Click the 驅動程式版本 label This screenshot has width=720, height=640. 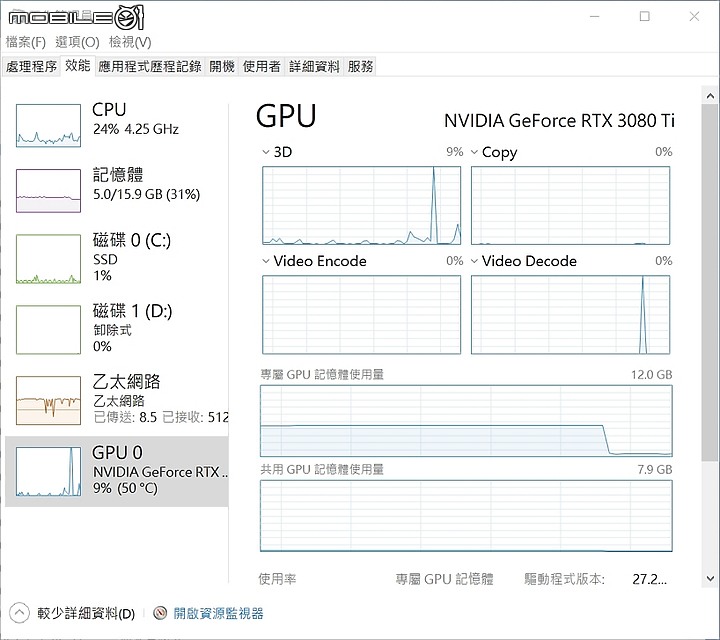click(x=564, y=579)
